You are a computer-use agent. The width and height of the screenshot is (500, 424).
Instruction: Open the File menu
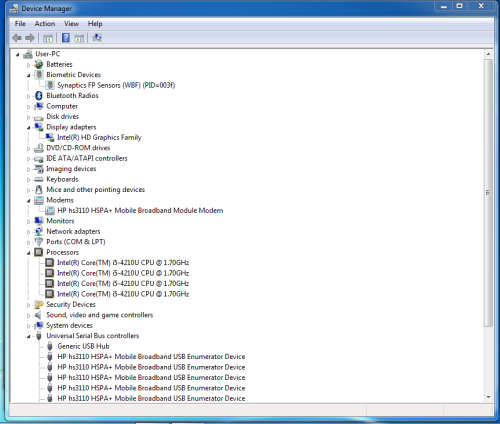[x=20, y=24]
